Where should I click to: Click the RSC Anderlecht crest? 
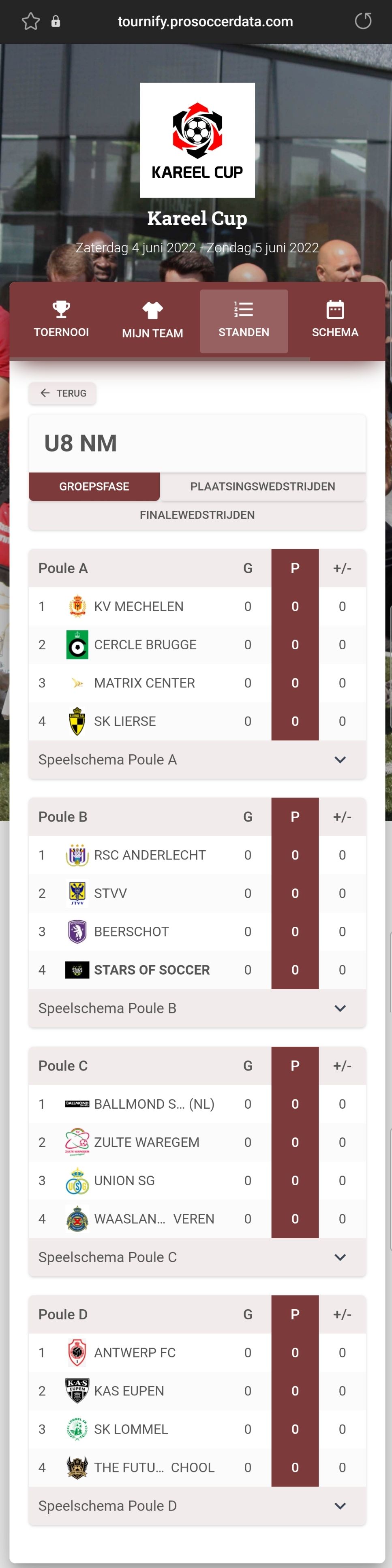click(x=77, y=855)
